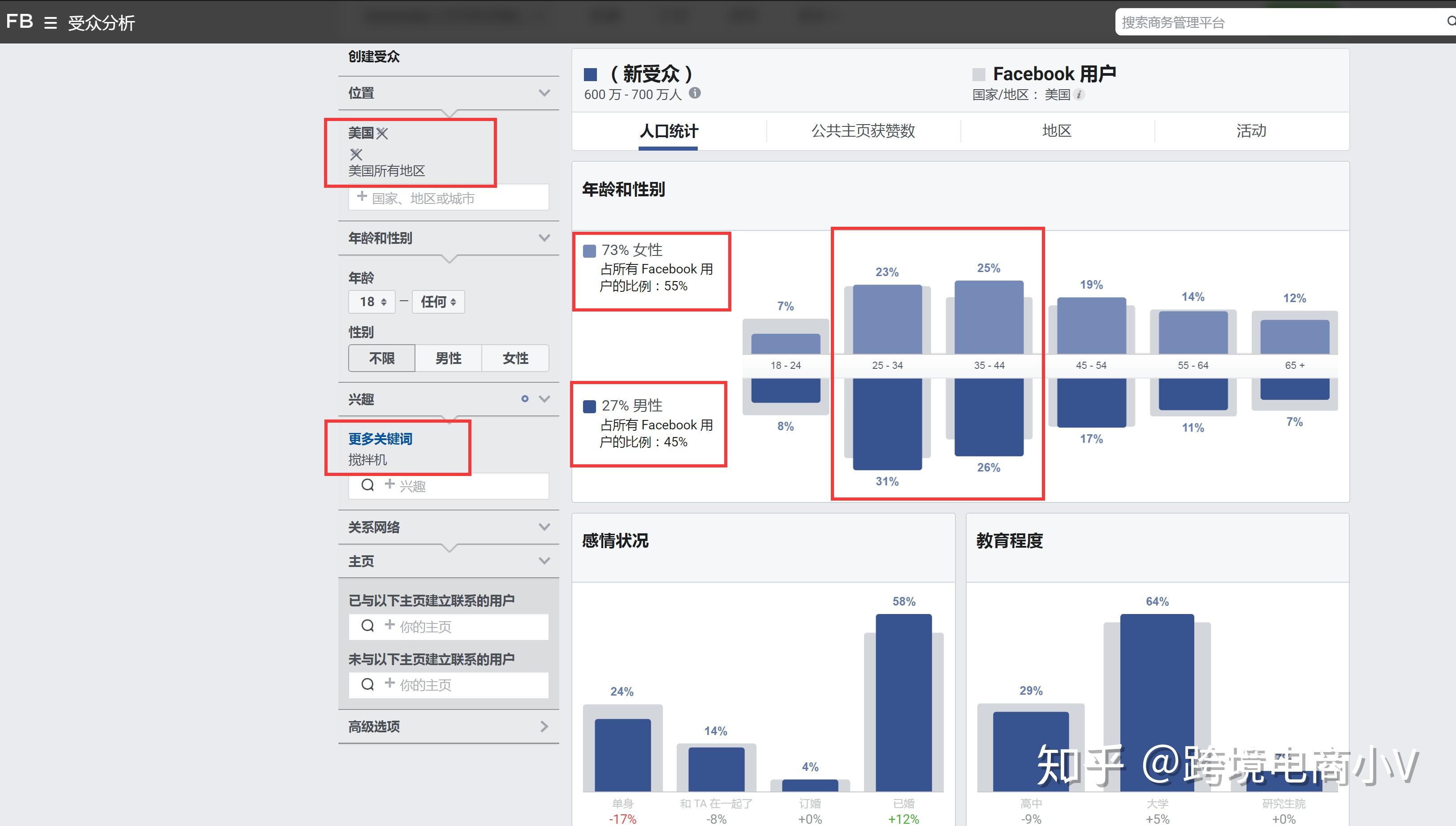Switch to 地区 tab
Image resolution: width=1456 pixels, height=826 pixels.
pos(1057,131)
